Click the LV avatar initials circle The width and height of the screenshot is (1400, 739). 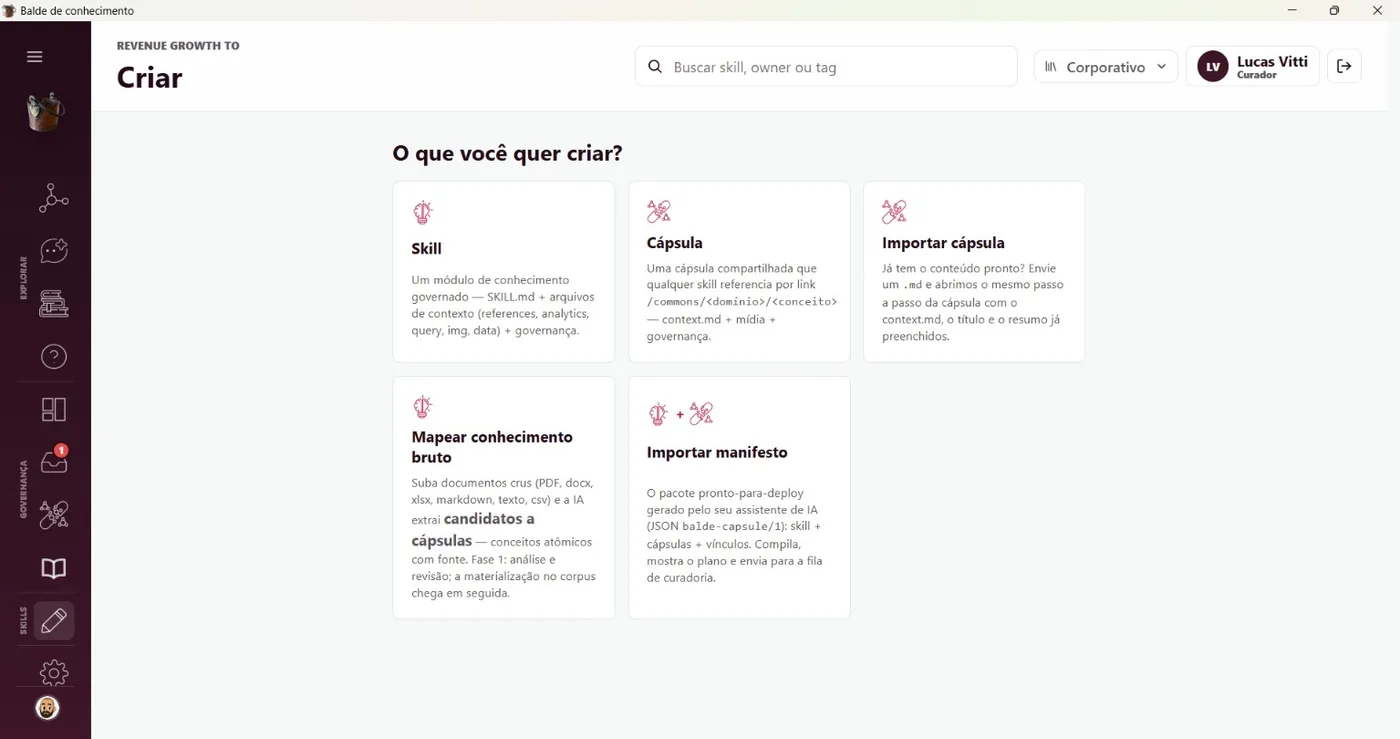pyautogui.click(x=1213, y=67)
